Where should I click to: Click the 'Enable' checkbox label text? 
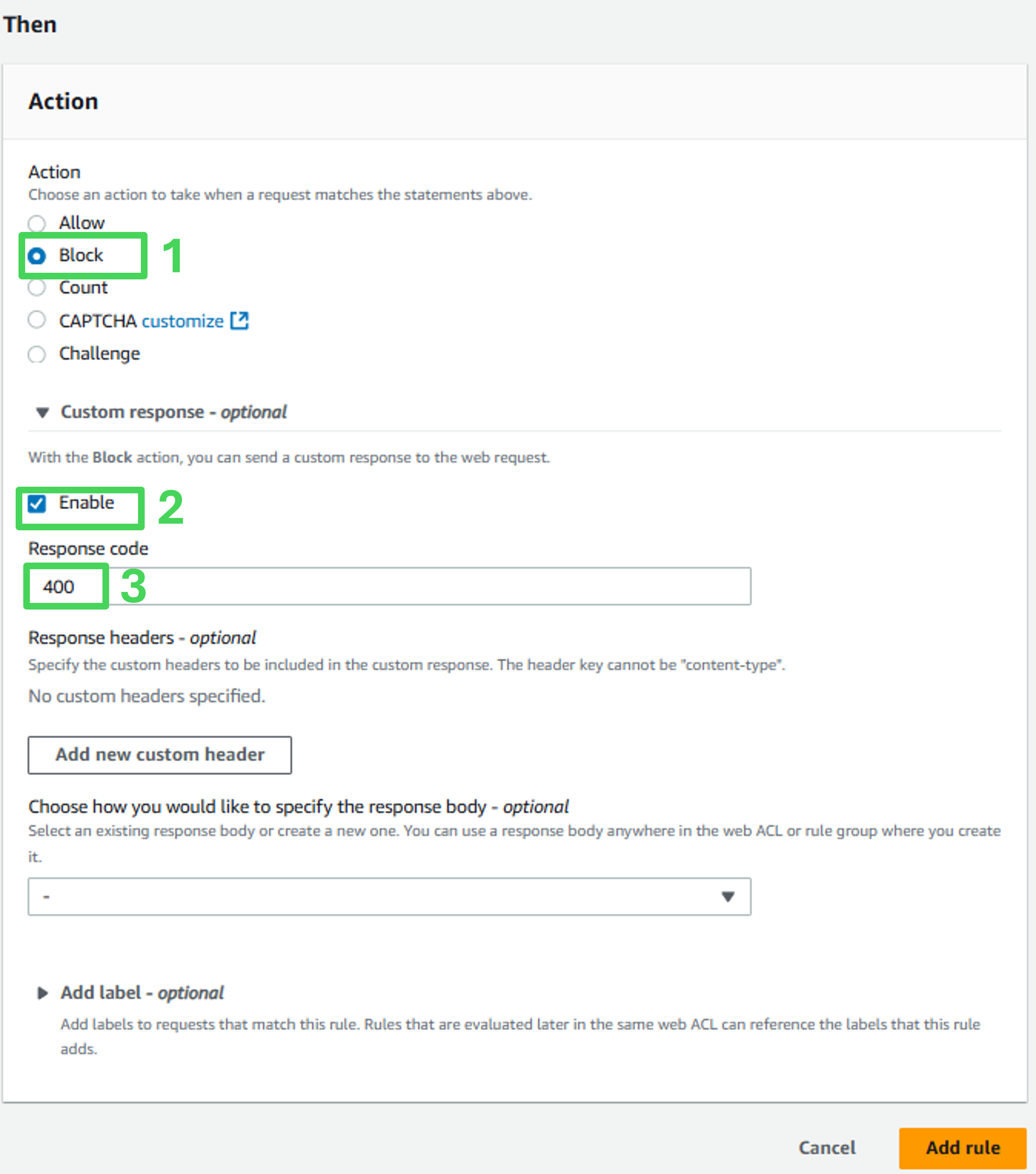pyautogui.click(x=86, y=503)
